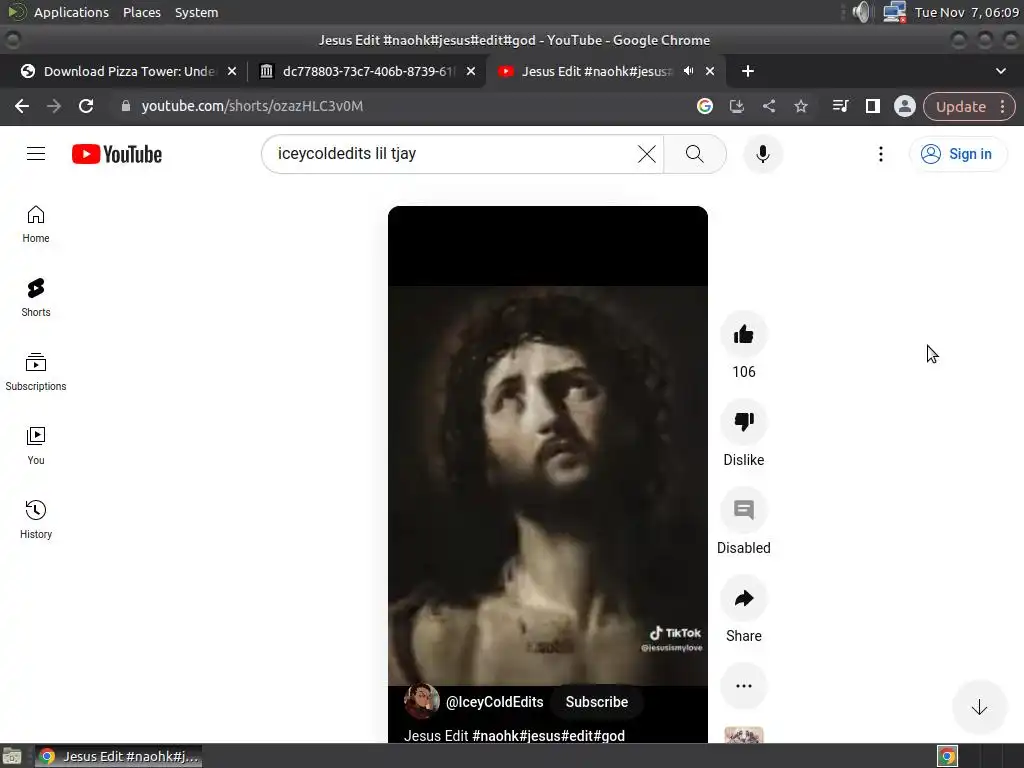Share the Jesus Edit short

coord(744,598)
